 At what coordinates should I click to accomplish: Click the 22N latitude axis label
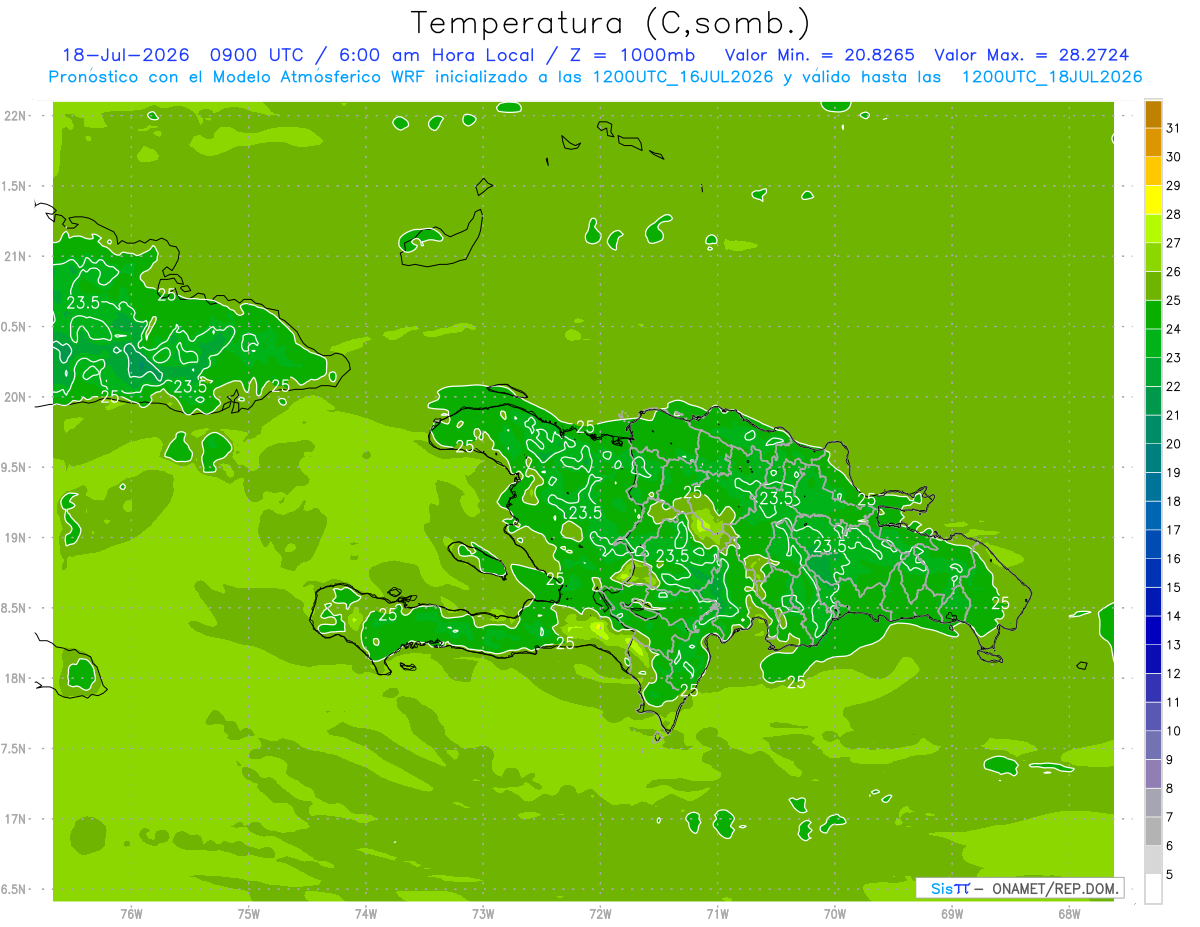coord(15,116)
